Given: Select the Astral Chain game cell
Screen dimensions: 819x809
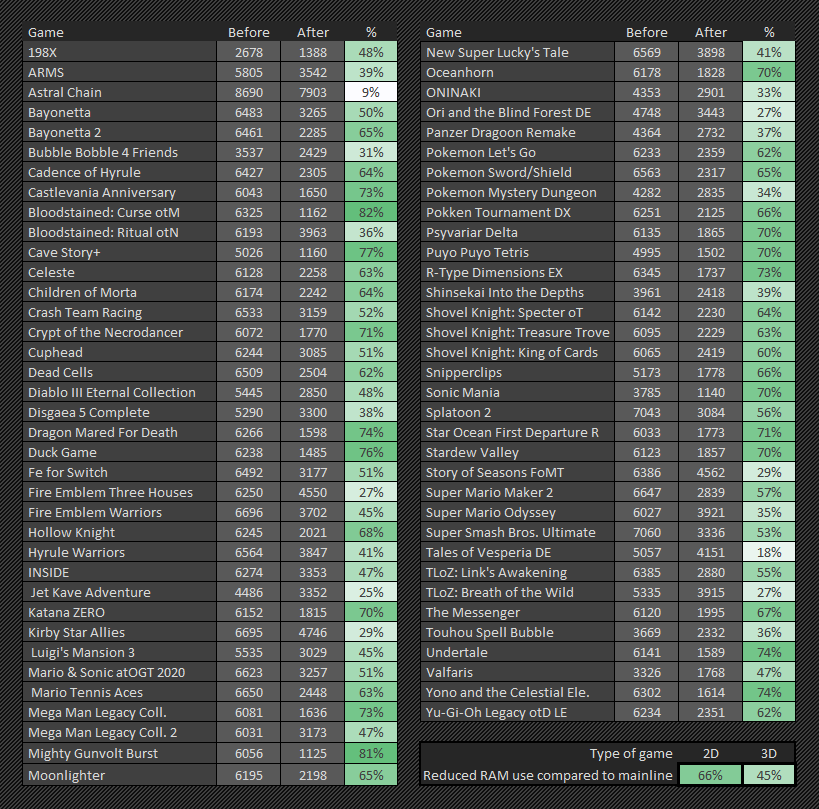Looking at the screenshot, I should pos(120,92).
